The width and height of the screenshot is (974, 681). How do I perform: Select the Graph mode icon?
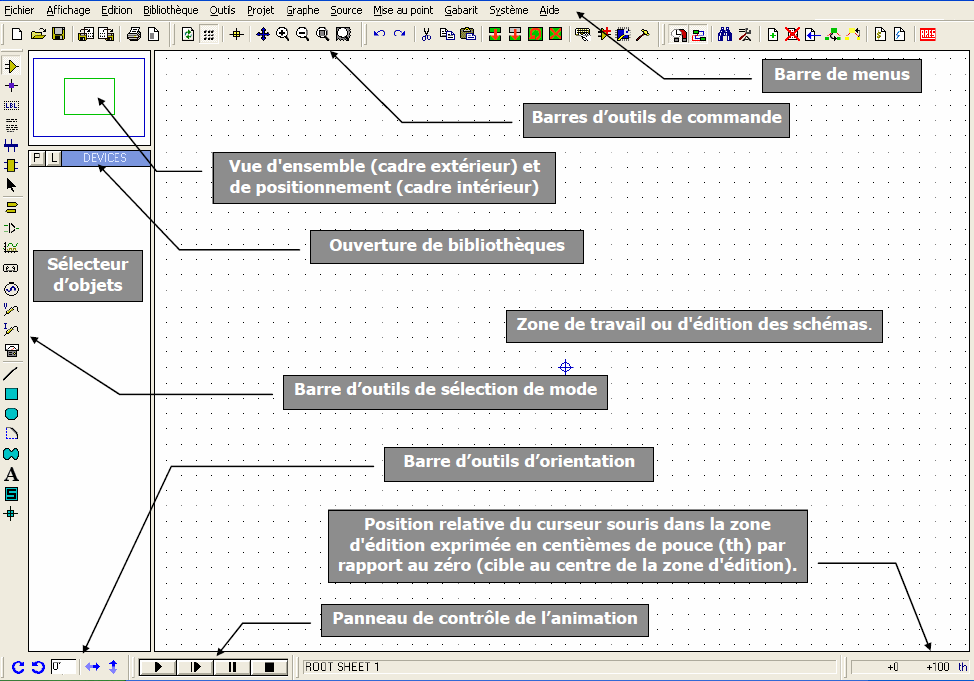point(11,248)
